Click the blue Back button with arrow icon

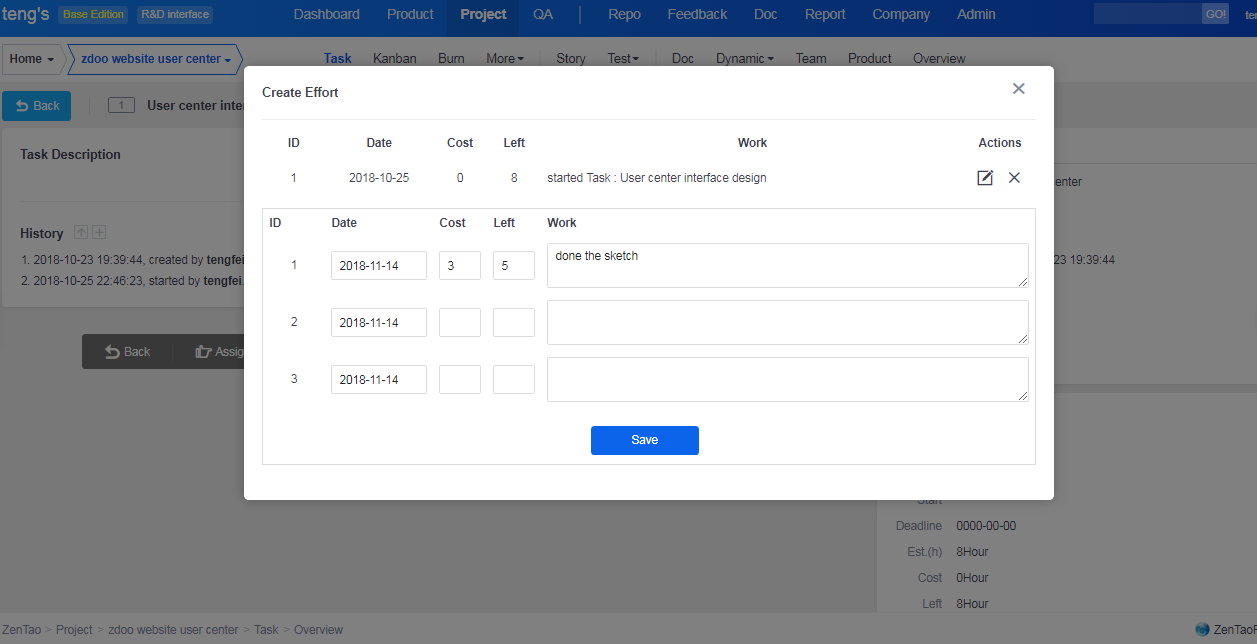point(37,106)
